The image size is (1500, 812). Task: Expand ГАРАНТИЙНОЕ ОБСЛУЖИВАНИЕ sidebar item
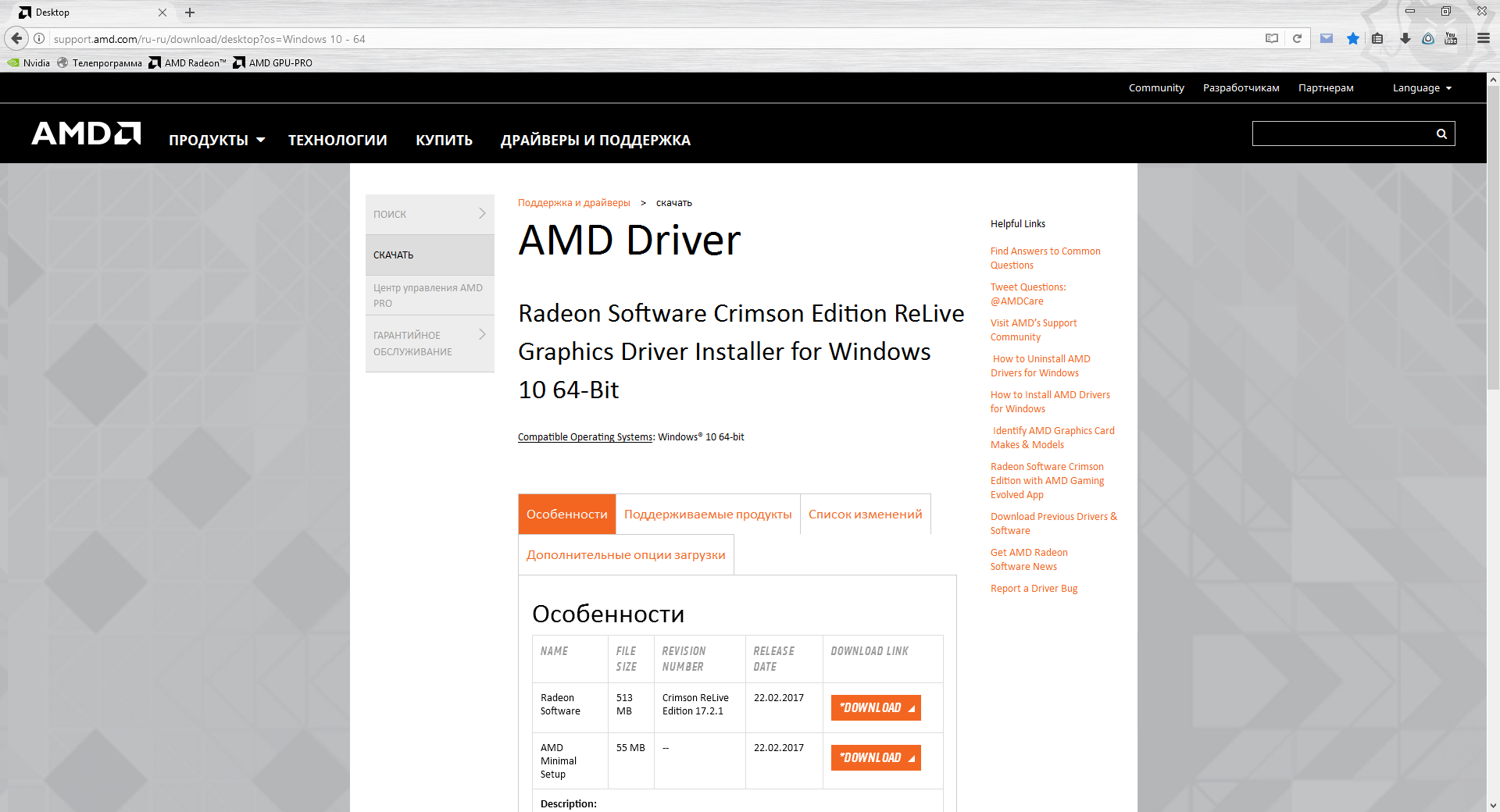(x=430, y=344)
